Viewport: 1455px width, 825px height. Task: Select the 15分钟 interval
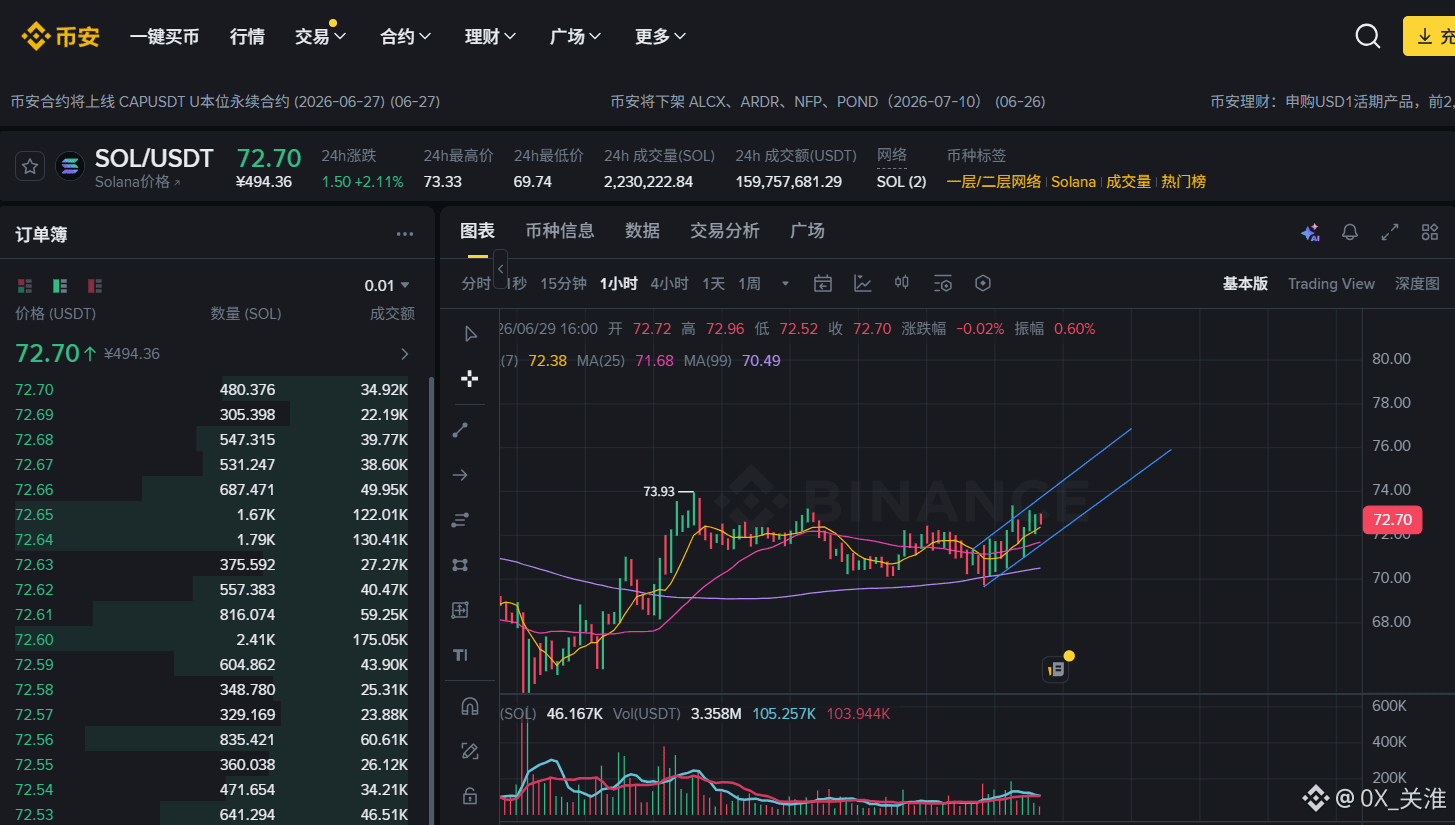pos(563,284)
